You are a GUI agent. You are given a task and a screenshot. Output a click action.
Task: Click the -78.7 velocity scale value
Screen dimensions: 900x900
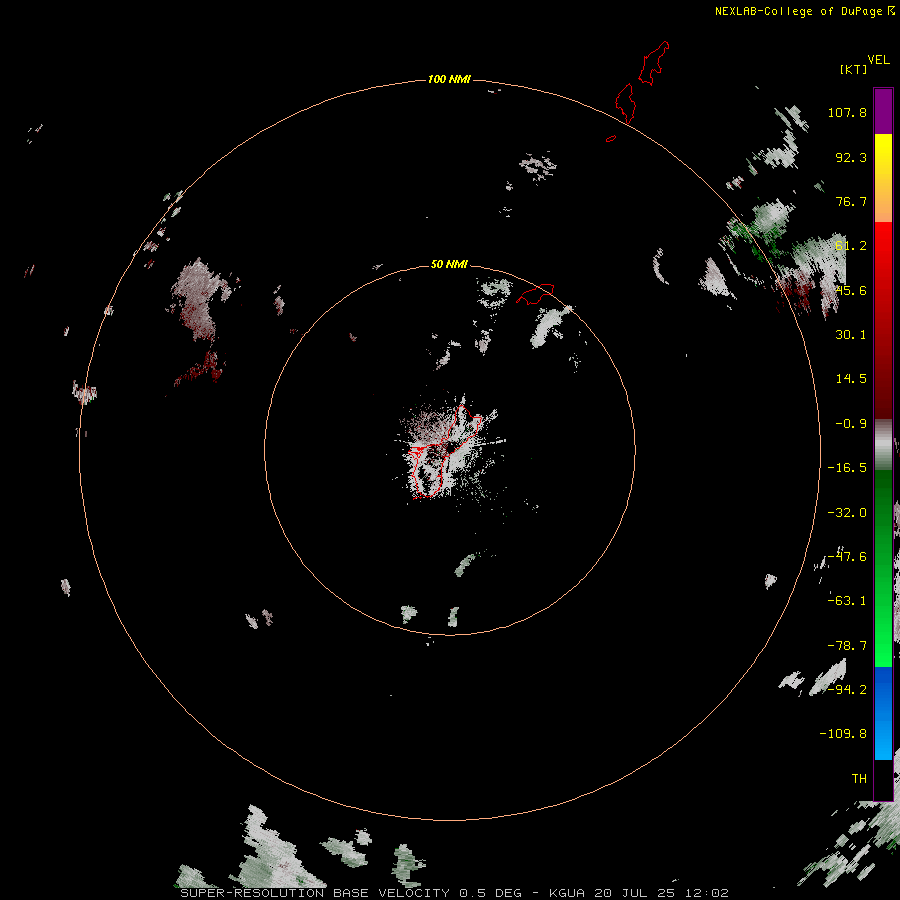[x=847, y=646]
